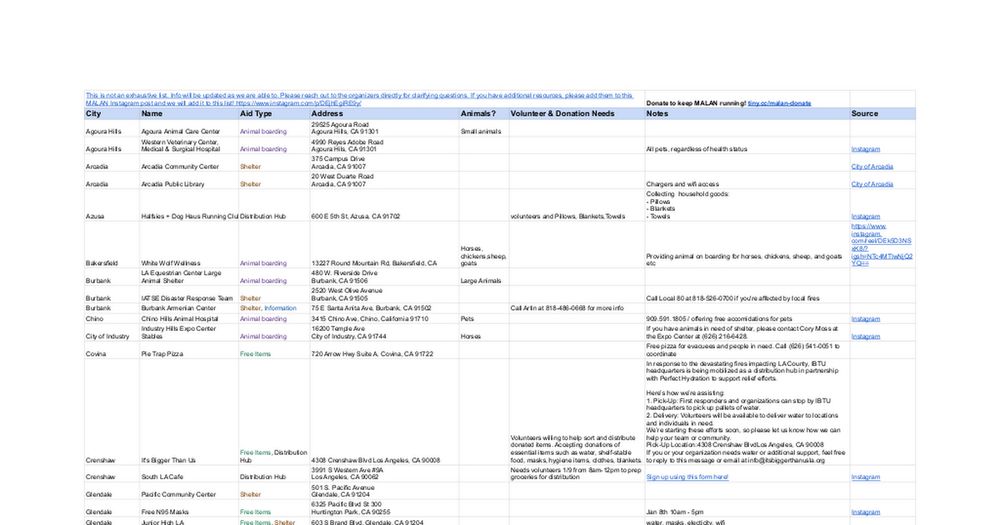This screenshot has height=525, width=1000.
Task: Open Instagram source for Azusa Halfsies row
Action: pyautogui.click(x=865, y=217)
